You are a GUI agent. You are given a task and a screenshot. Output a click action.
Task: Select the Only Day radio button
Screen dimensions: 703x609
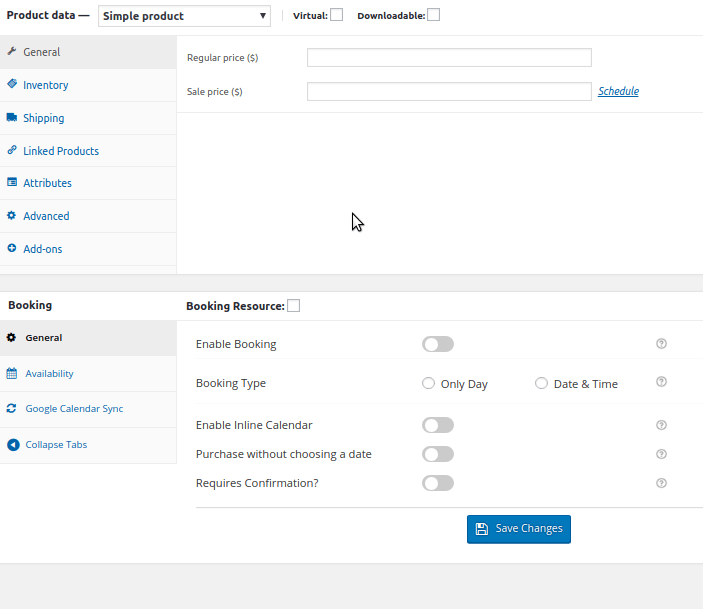click(429, 383)
